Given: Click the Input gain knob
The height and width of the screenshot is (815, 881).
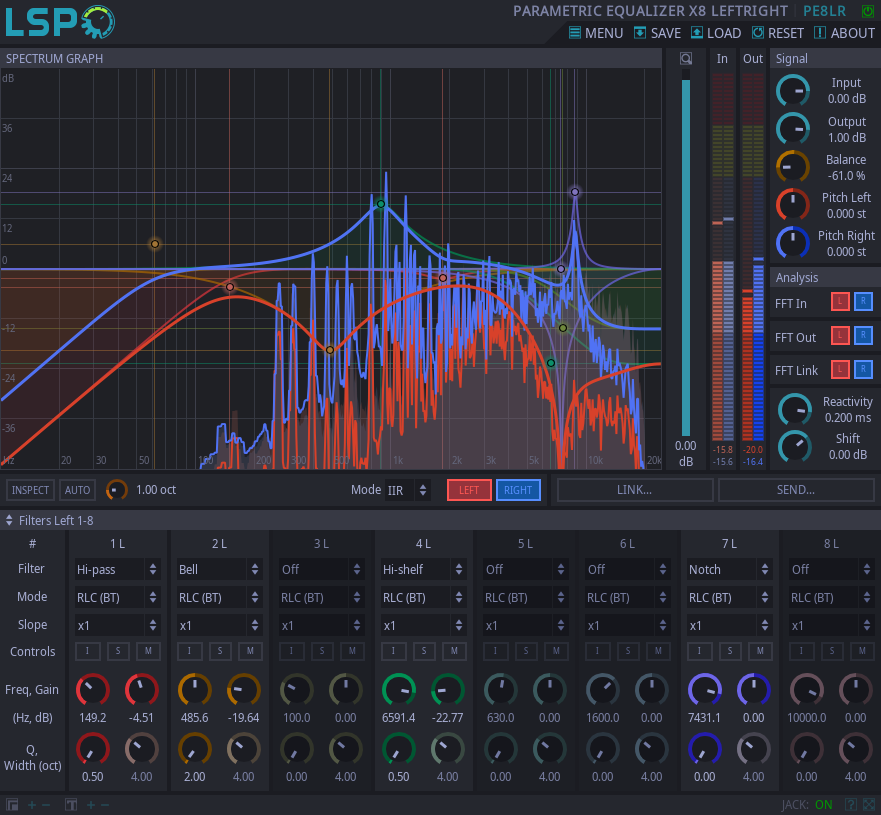Looking at the screenshot, I should 793,90.
